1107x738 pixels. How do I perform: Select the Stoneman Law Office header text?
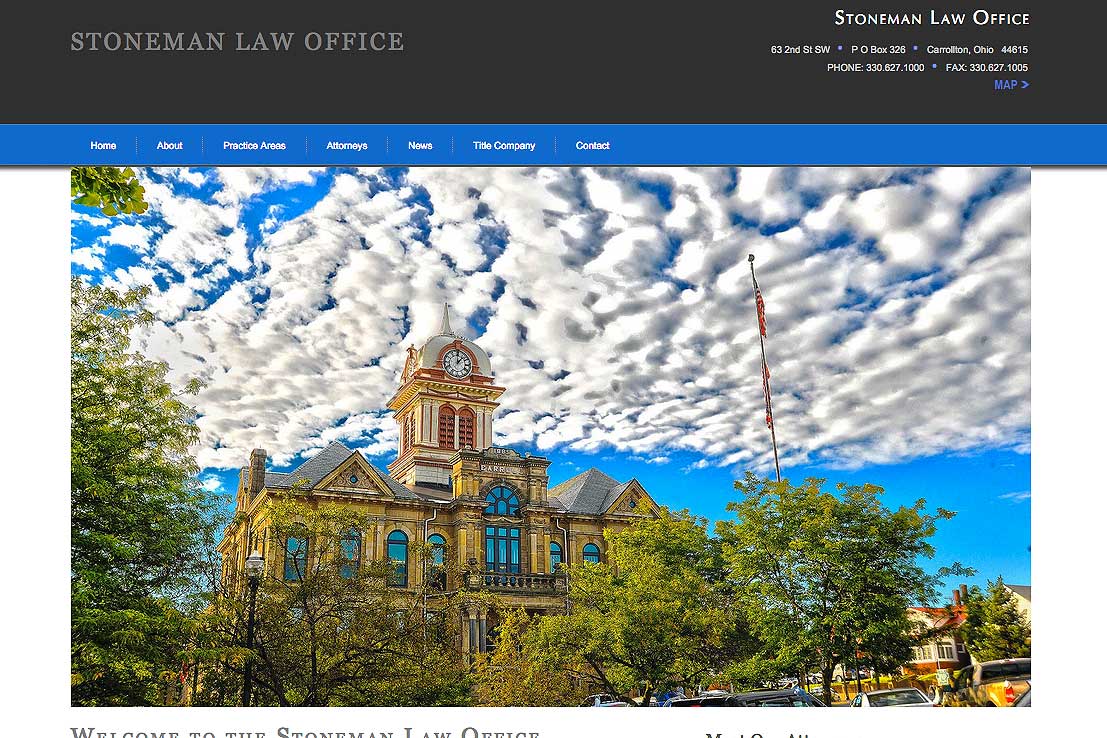coord(236,41)
